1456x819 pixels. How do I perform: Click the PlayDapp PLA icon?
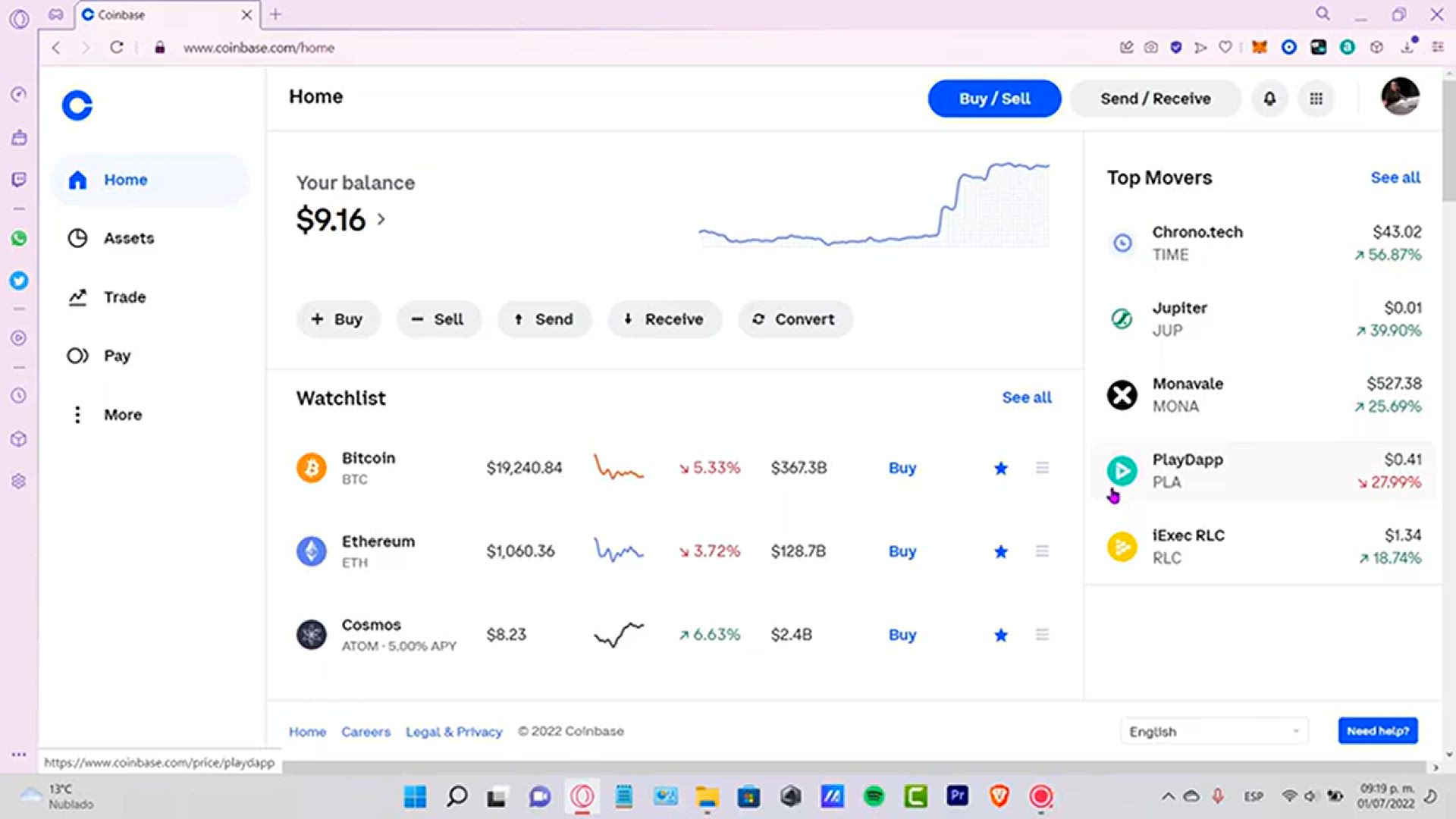pos(1122,470)
